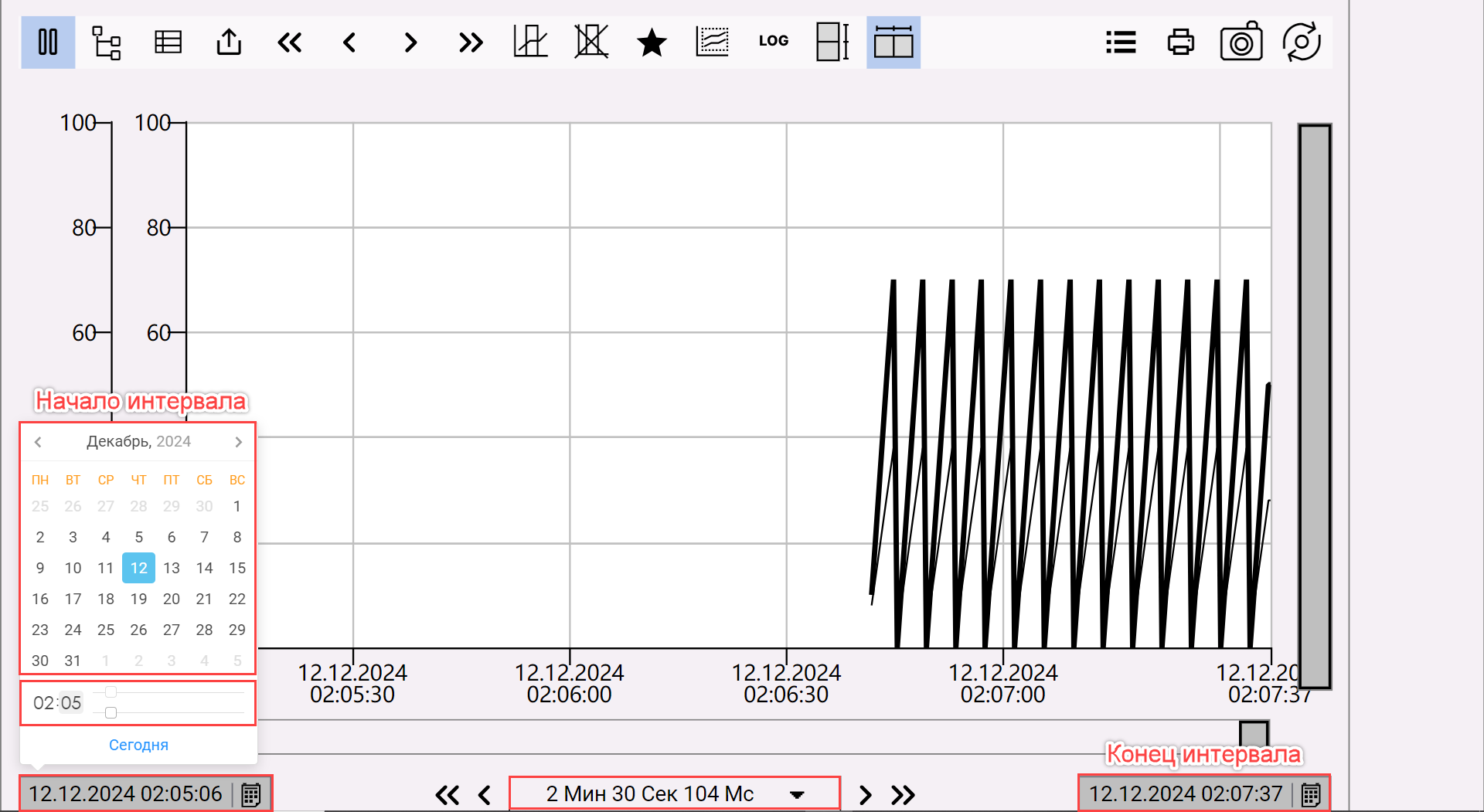Image resolution: width=1484 pixels, height=812 pixels.
Task: Expand the interval duration dropdown
Action: tap(798, 794)
